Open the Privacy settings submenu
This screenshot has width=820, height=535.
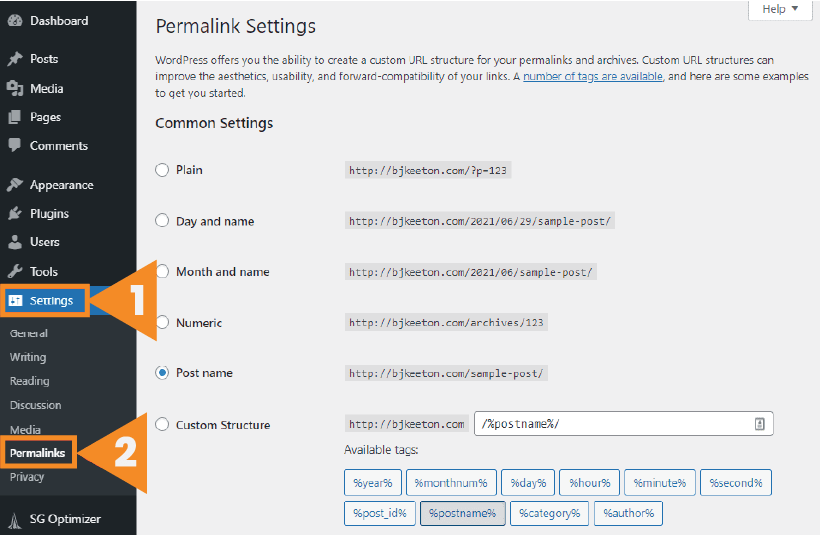(x=27, y=477)
